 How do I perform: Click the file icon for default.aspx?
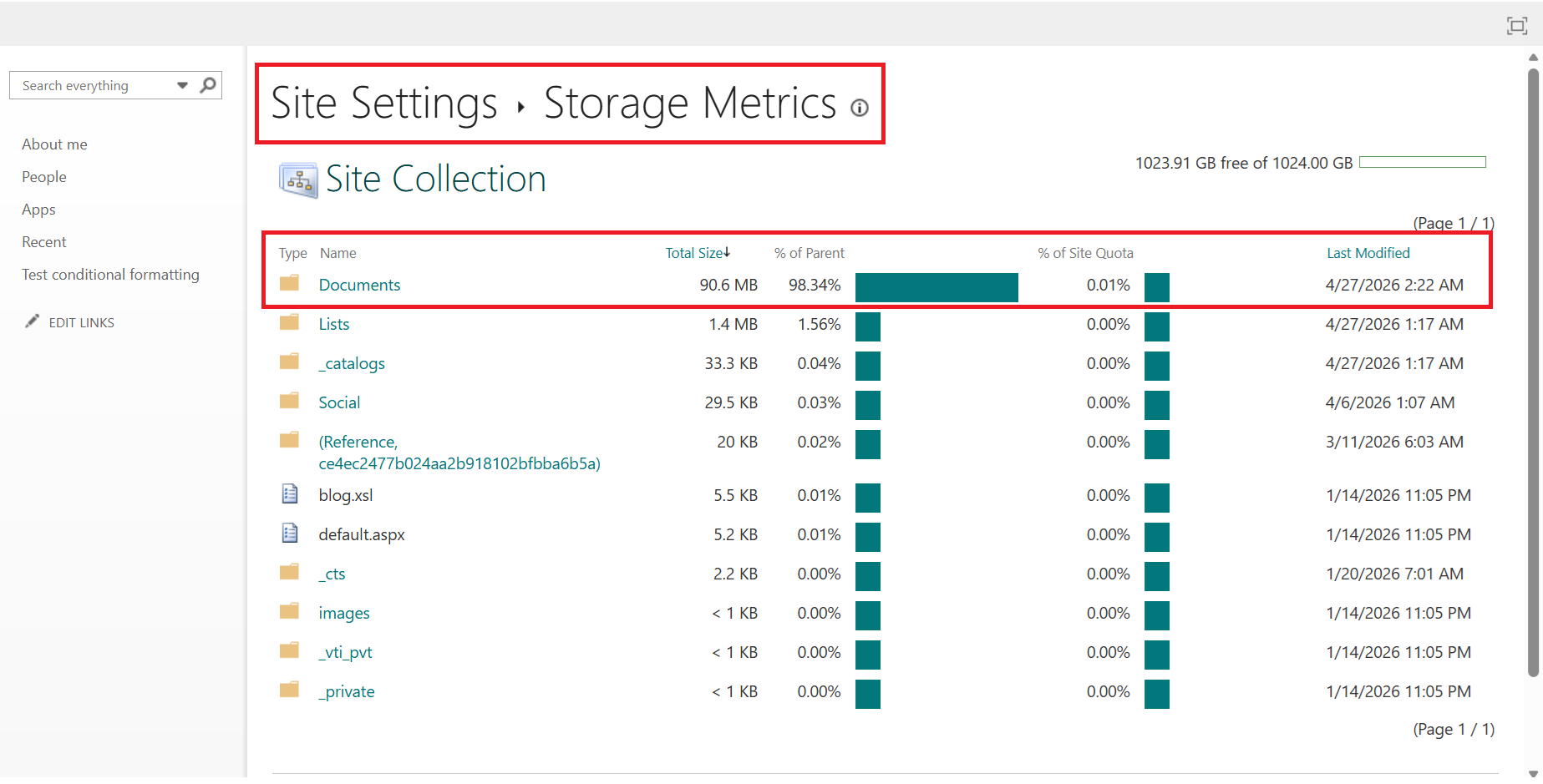click(x=290, y=533)
